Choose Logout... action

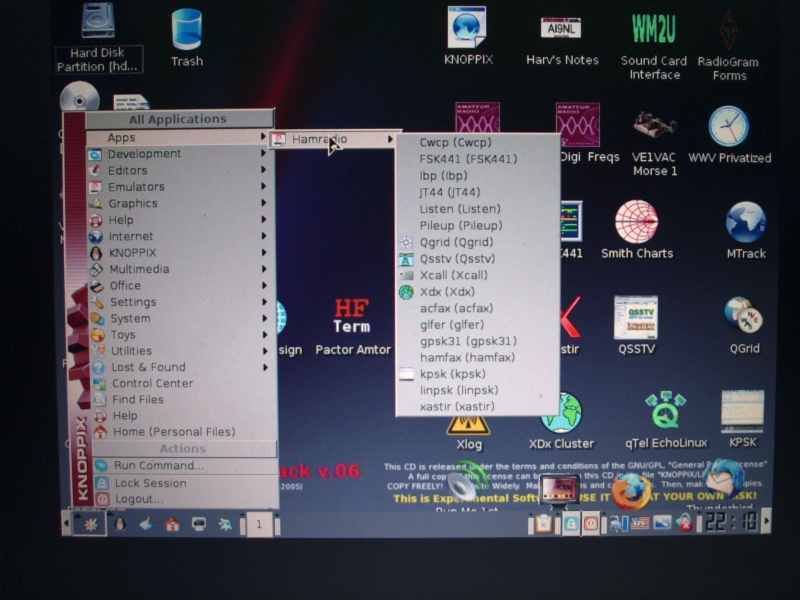click(x=184, y=499)
